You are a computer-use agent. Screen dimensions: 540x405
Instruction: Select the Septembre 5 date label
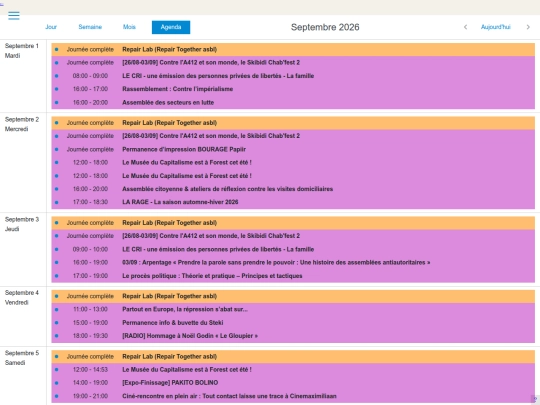coord(22,353)
